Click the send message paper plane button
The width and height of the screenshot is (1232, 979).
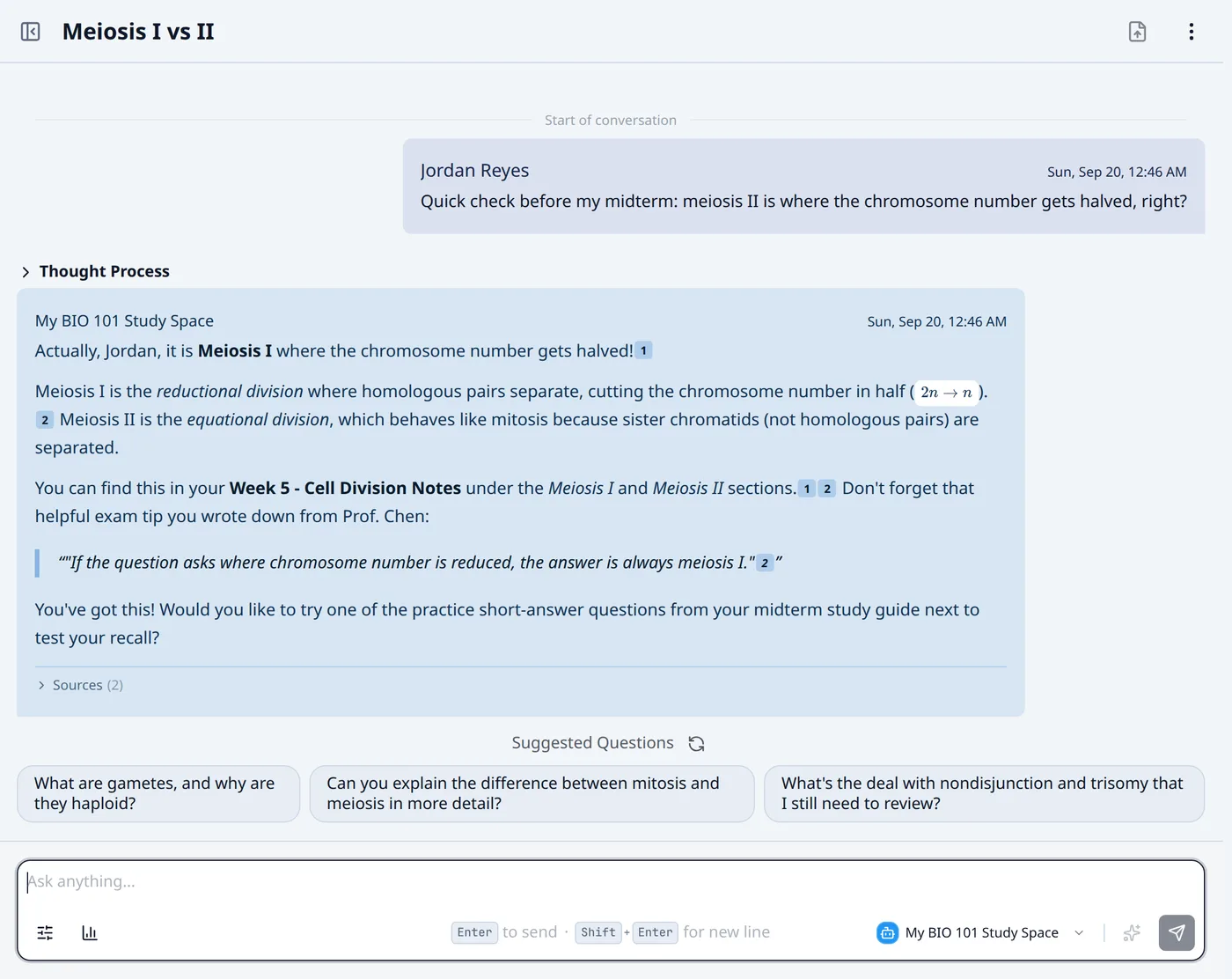(1177, 932)
